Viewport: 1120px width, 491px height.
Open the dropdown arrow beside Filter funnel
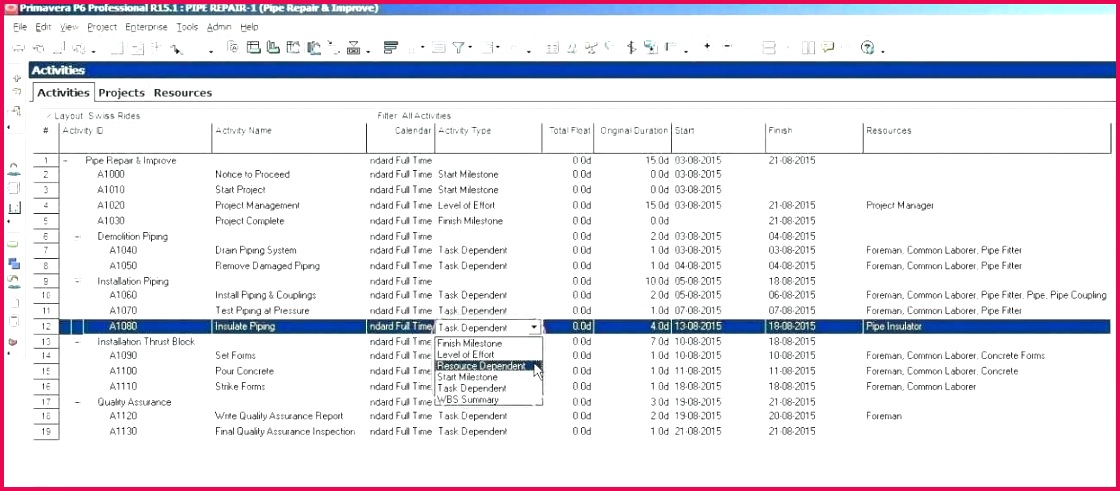coord(470,47)
